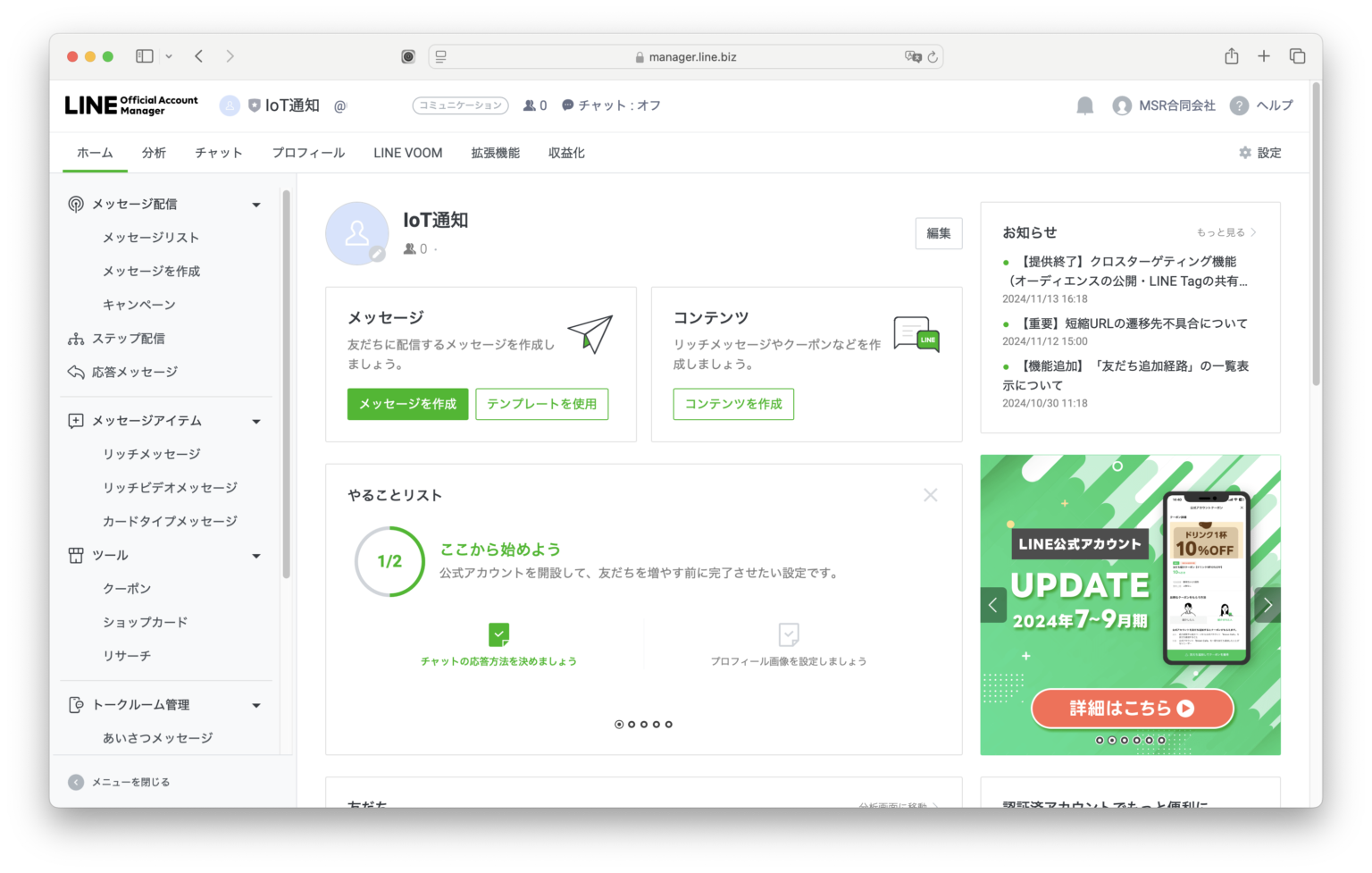The image size is (1372, 873).
Task: Collapse the メッセージ配信 menu group
Action: 257,203
